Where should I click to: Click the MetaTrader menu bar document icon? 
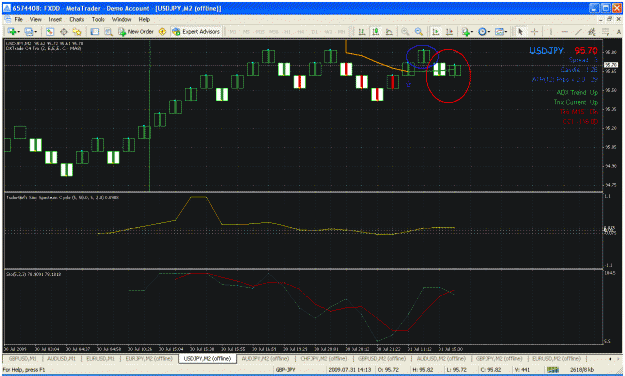tap(7, 19)
